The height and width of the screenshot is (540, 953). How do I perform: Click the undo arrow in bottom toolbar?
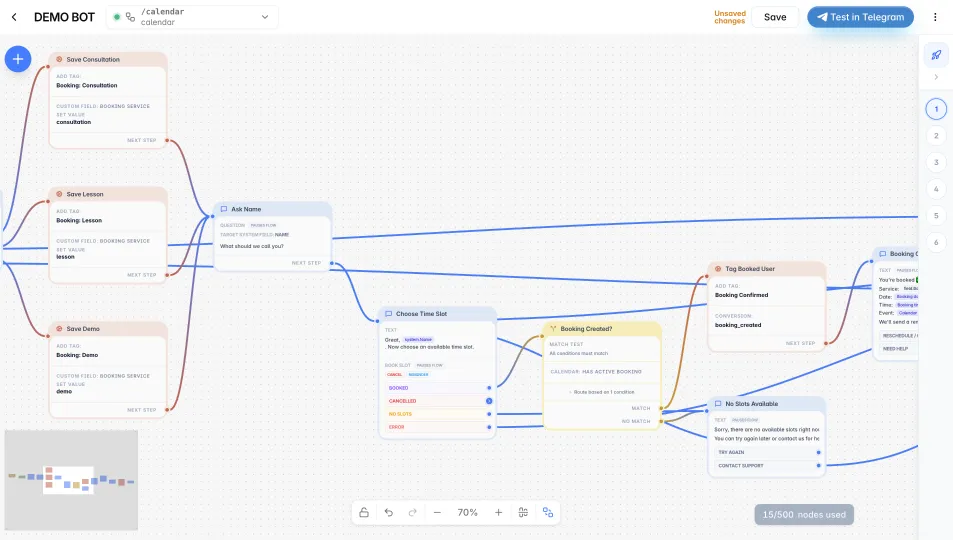point(389,513)
